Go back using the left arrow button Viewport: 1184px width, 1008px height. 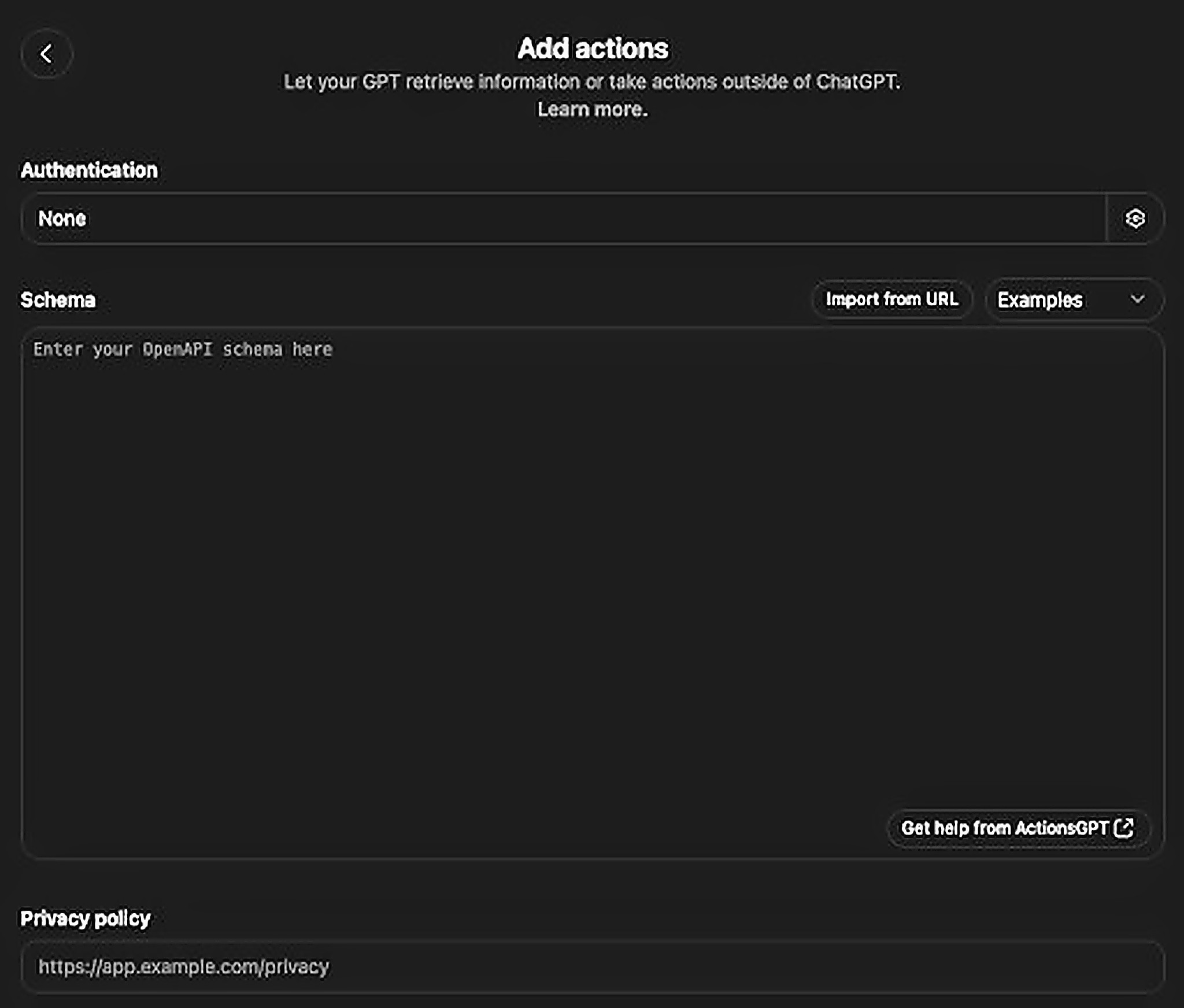point(46,54)
